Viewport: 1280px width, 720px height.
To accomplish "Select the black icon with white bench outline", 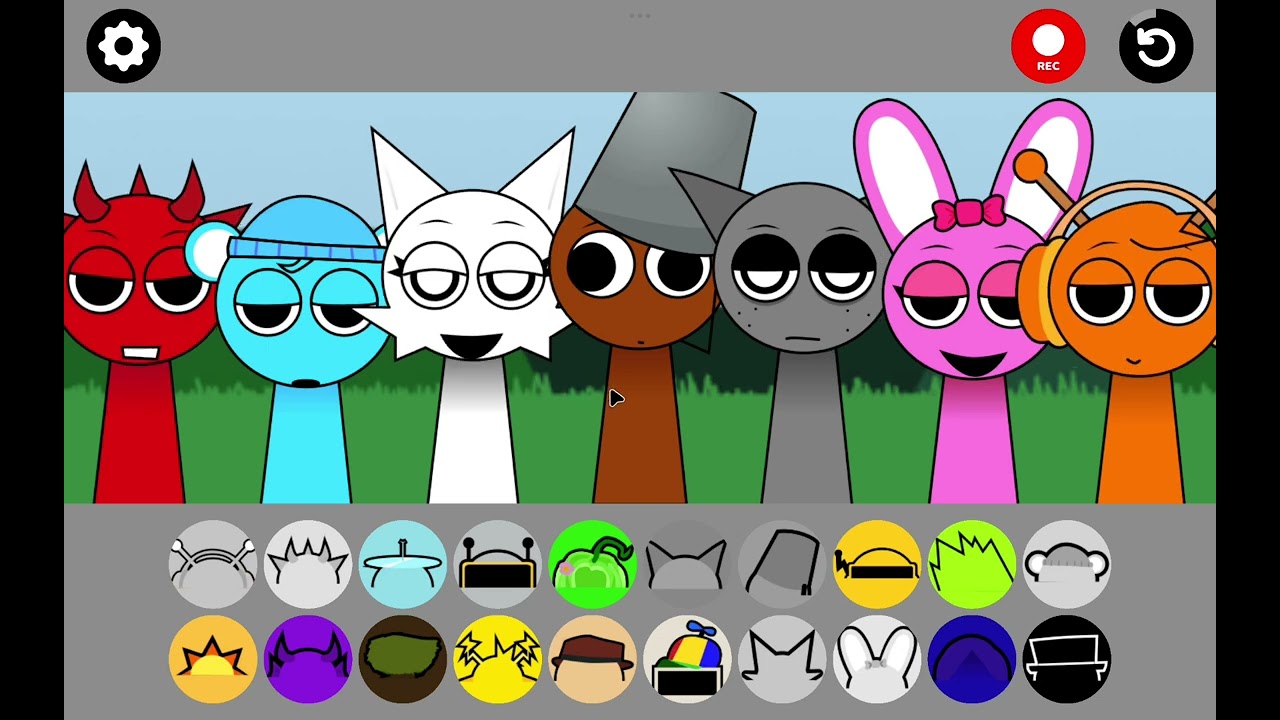I will pyautogui.click(x=1067, y=659).
